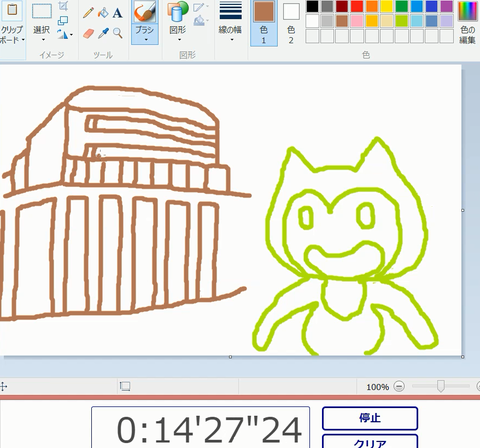Pick the white palette color in second row

click(312, 21)
